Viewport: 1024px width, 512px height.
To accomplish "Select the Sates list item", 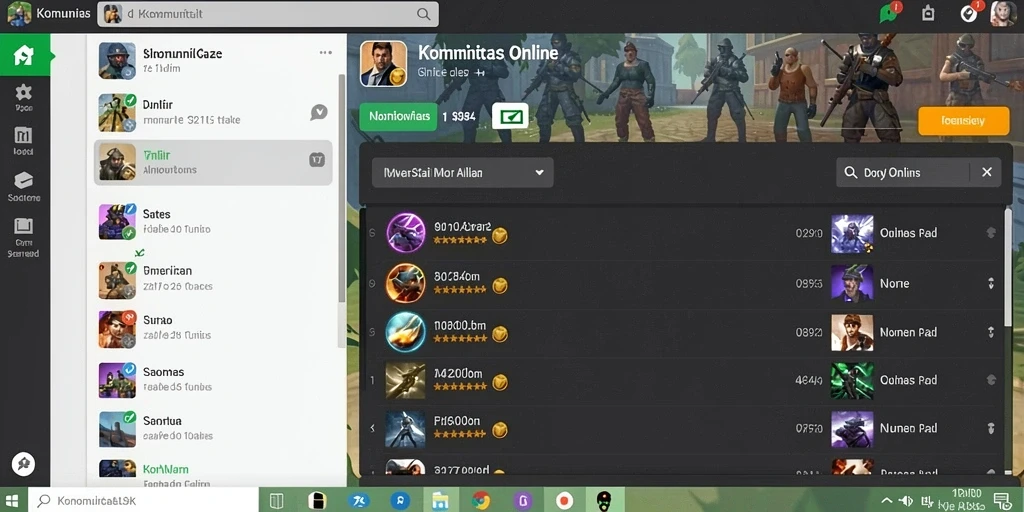I will pos(213,221).
